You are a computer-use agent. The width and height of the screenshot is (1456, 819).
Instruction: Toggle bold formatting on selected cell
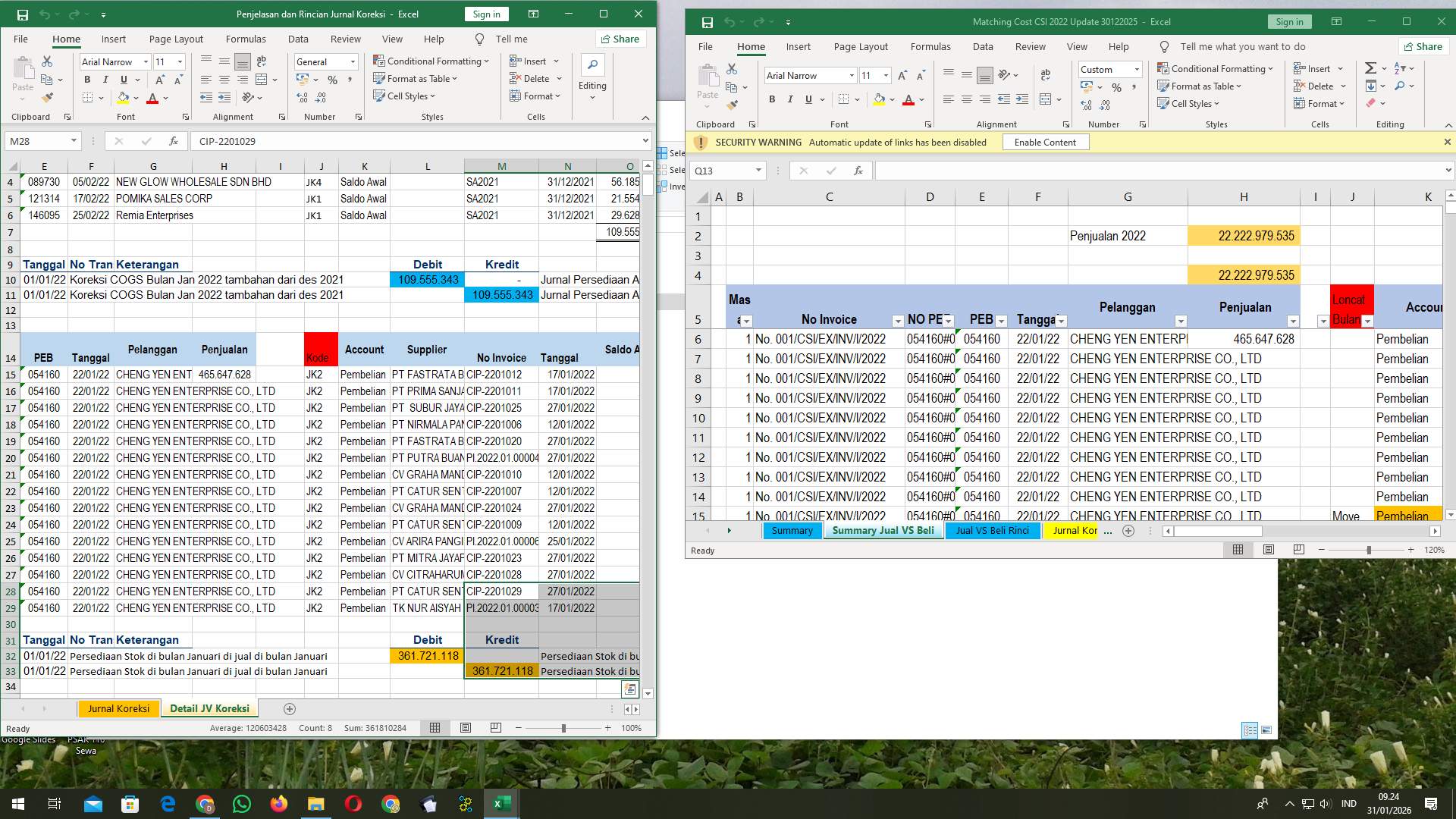(x=772, y=99)
